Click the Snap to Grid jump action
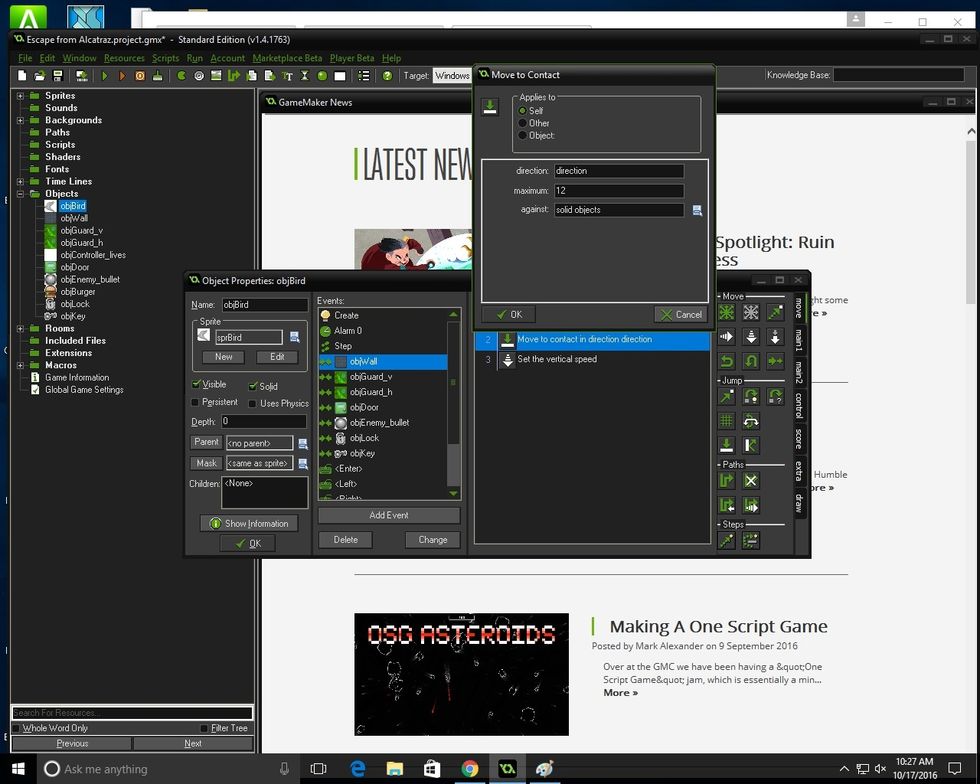The width and height of the screenshot is (980, 784). click(x=727, y=419)
